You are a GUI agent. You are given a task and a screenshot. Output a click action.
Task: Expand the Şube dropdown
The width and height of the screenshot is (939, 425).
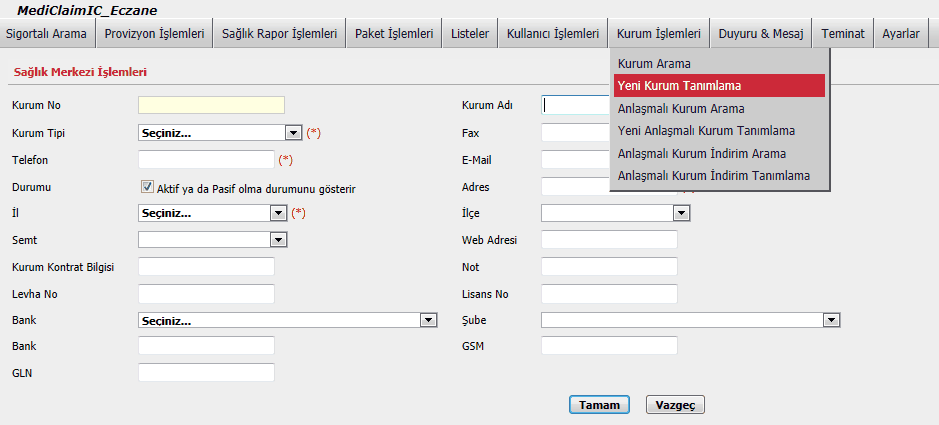point(690,320)
